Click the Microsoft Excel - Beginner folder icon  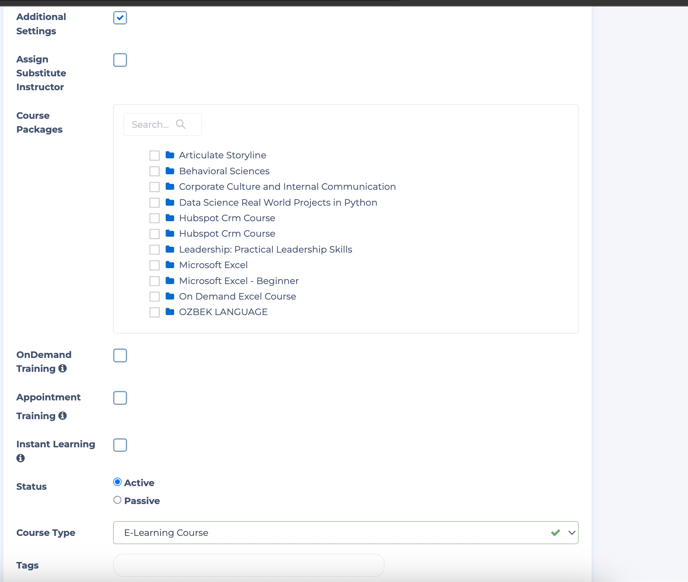pos(170,281)
